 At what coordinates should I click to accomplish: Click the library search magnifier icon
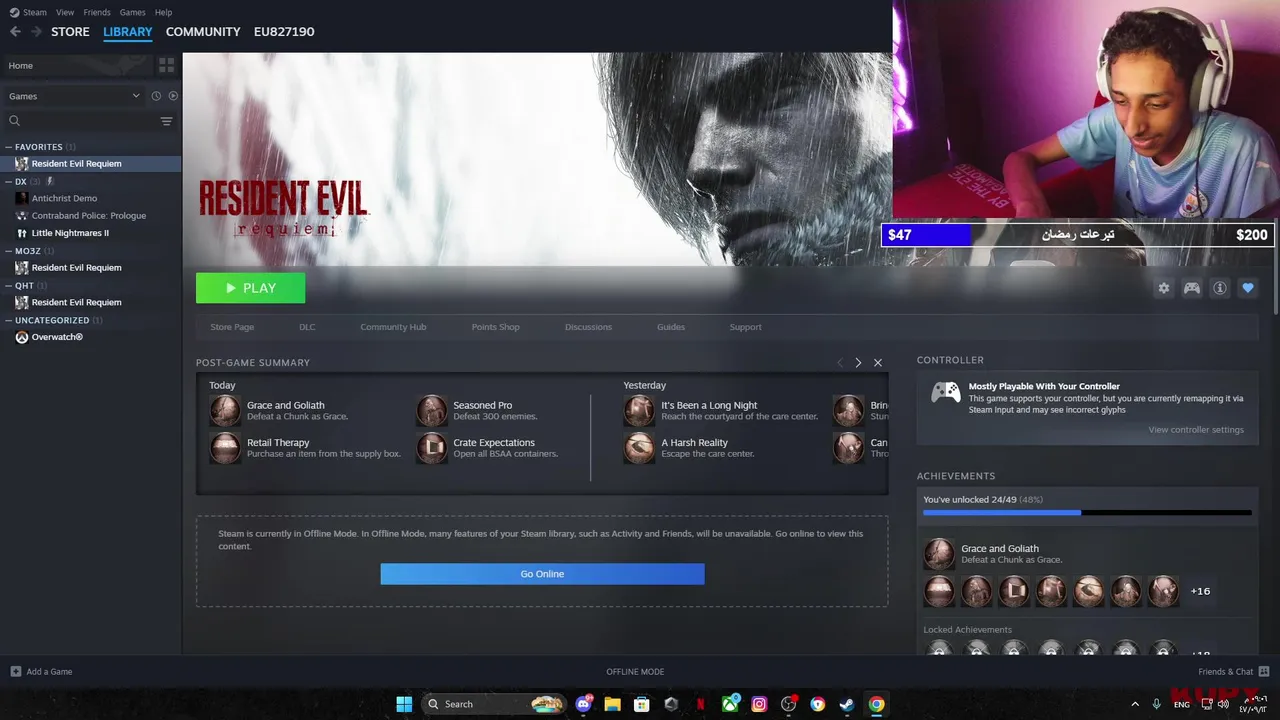14,121
